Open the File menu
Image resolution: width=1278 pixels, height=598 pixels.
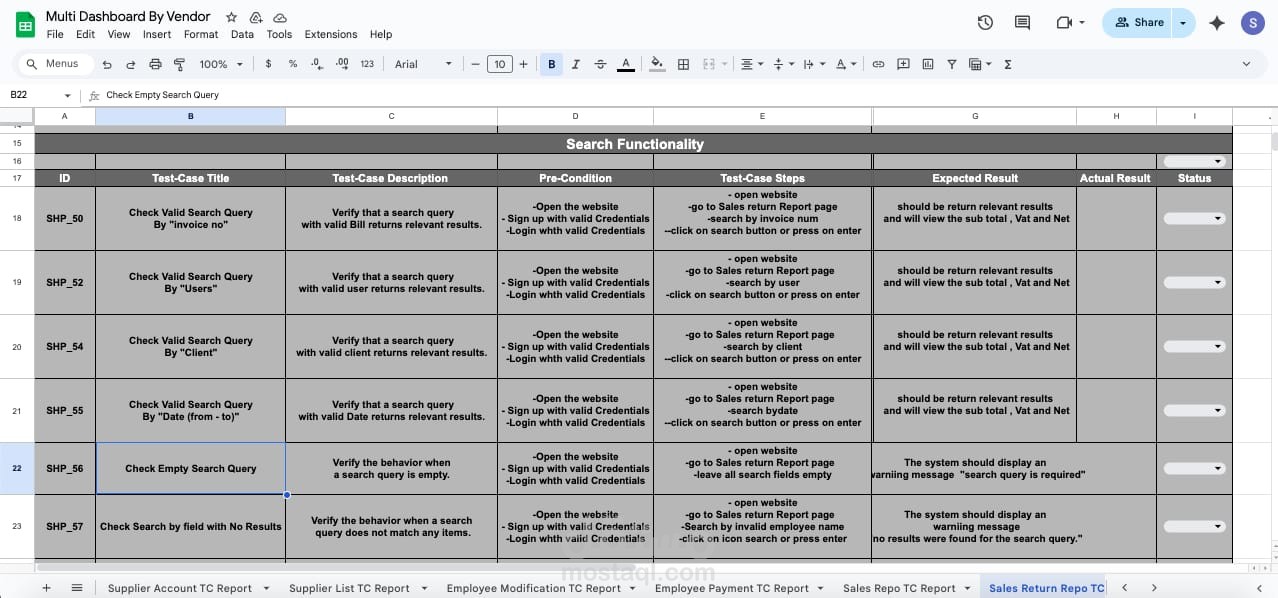[55, 34]
